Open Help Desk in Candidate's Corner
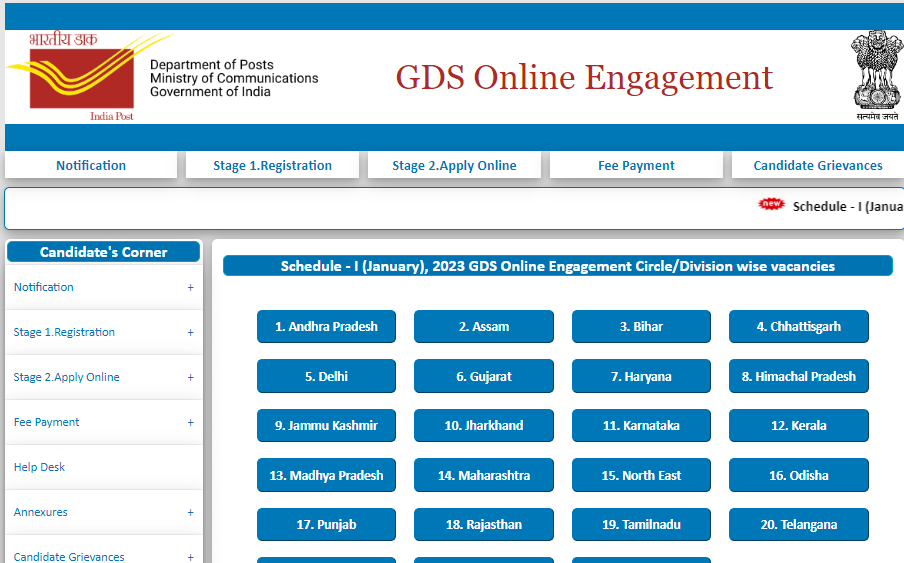This screenshot has height=563, width=904. pyautogui.click(x=39, y=467)
